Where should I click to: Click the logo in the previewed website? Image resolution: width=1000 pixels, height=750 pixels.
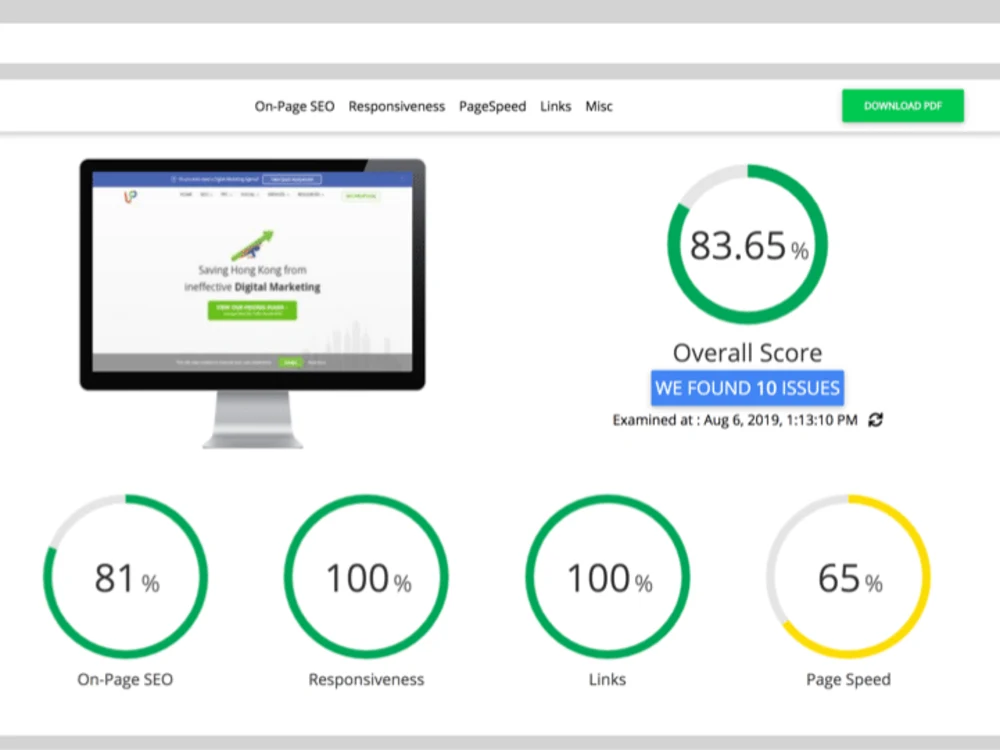[130, 197]
